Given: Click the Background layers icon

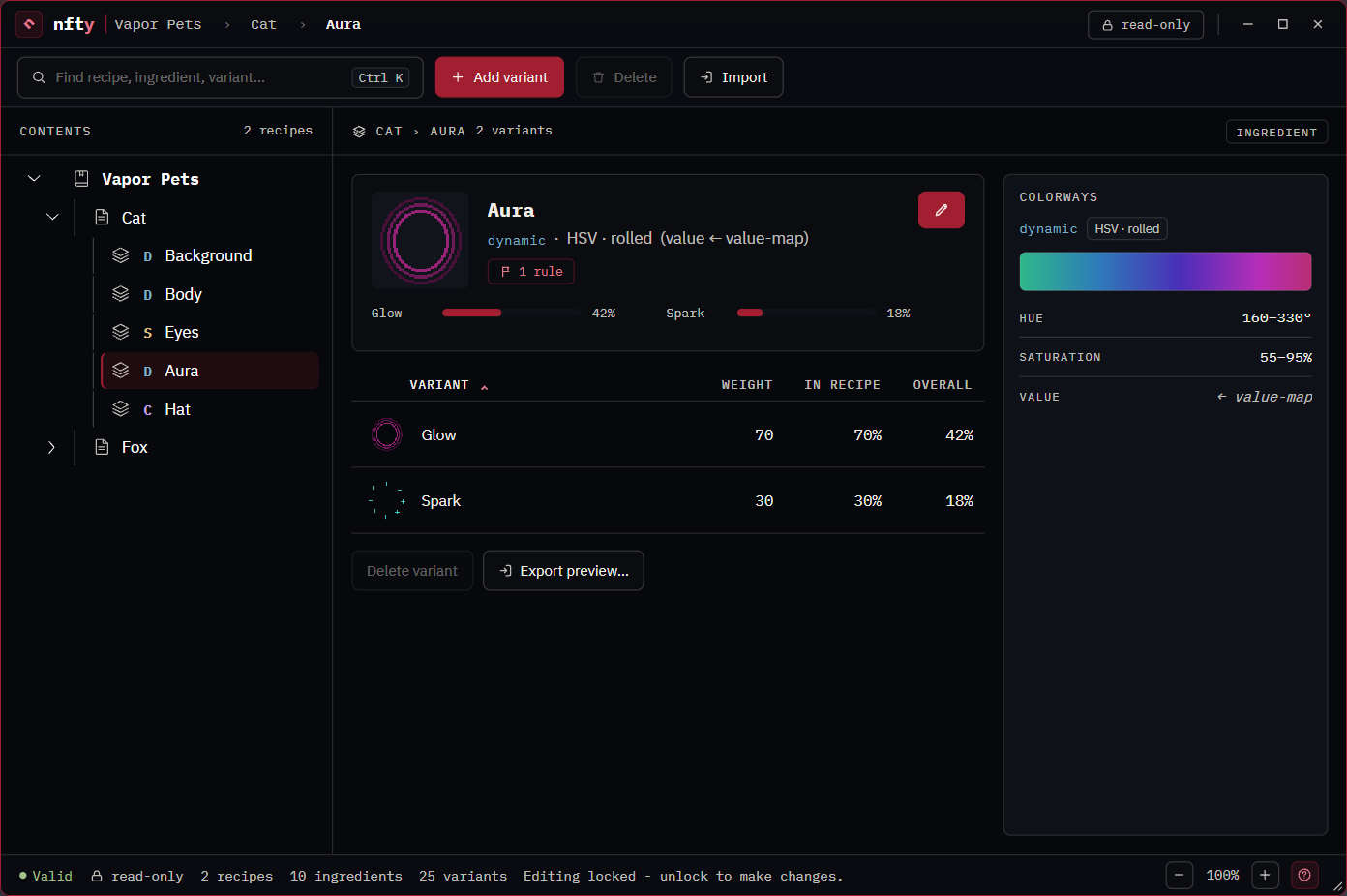Looking at the screenshot, I should point(121,255).
